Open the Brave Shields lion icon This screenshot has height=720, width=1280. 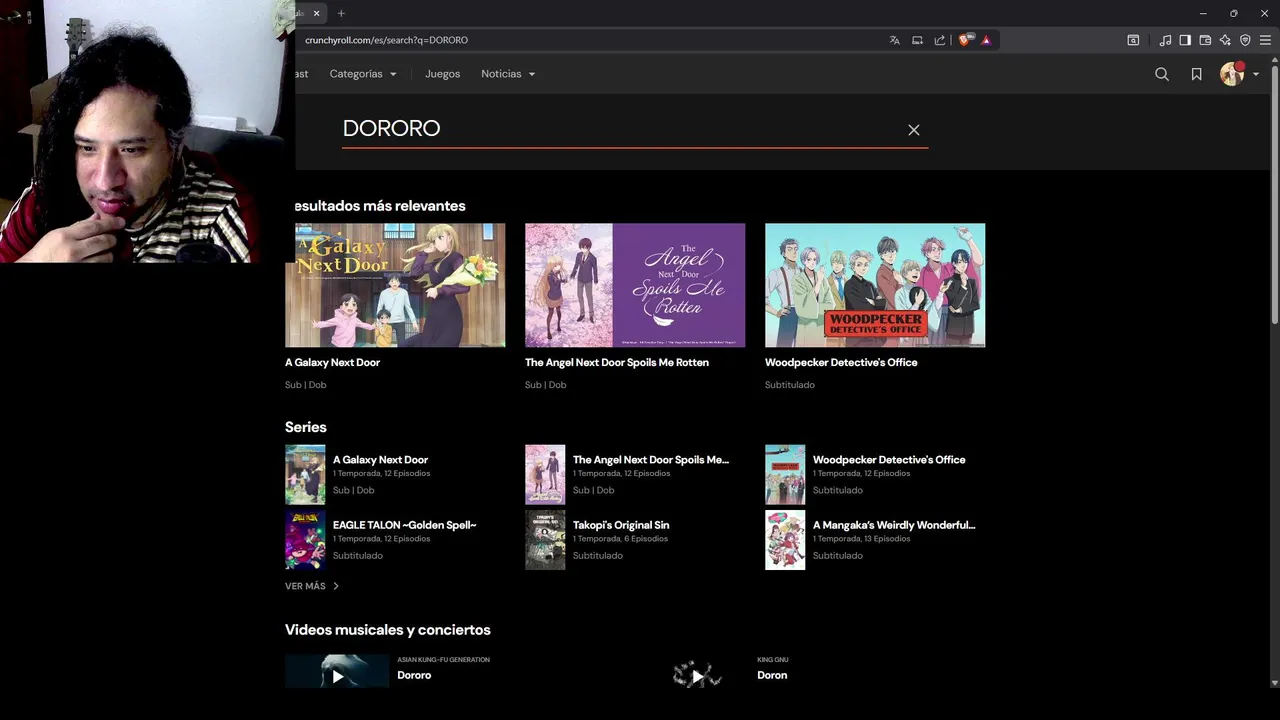(x=965, y=40)
